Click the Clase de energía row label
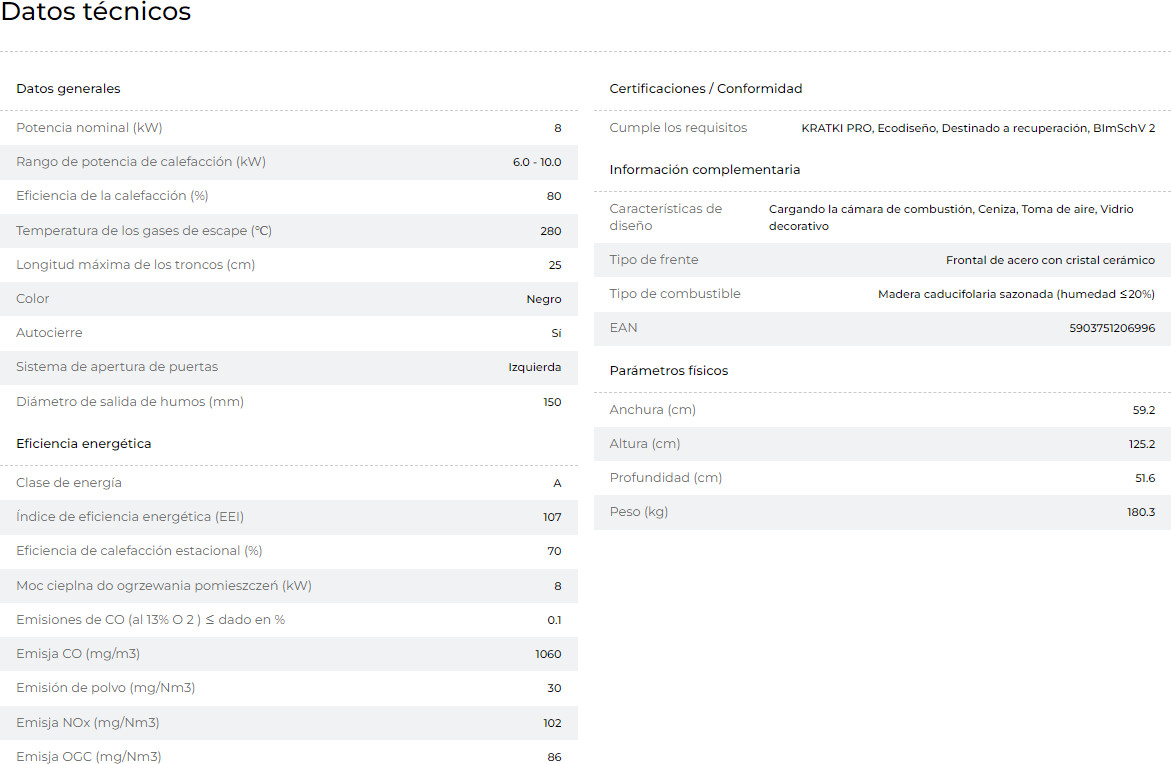This screenshot has width=1171, height=764. pos(69,483)
